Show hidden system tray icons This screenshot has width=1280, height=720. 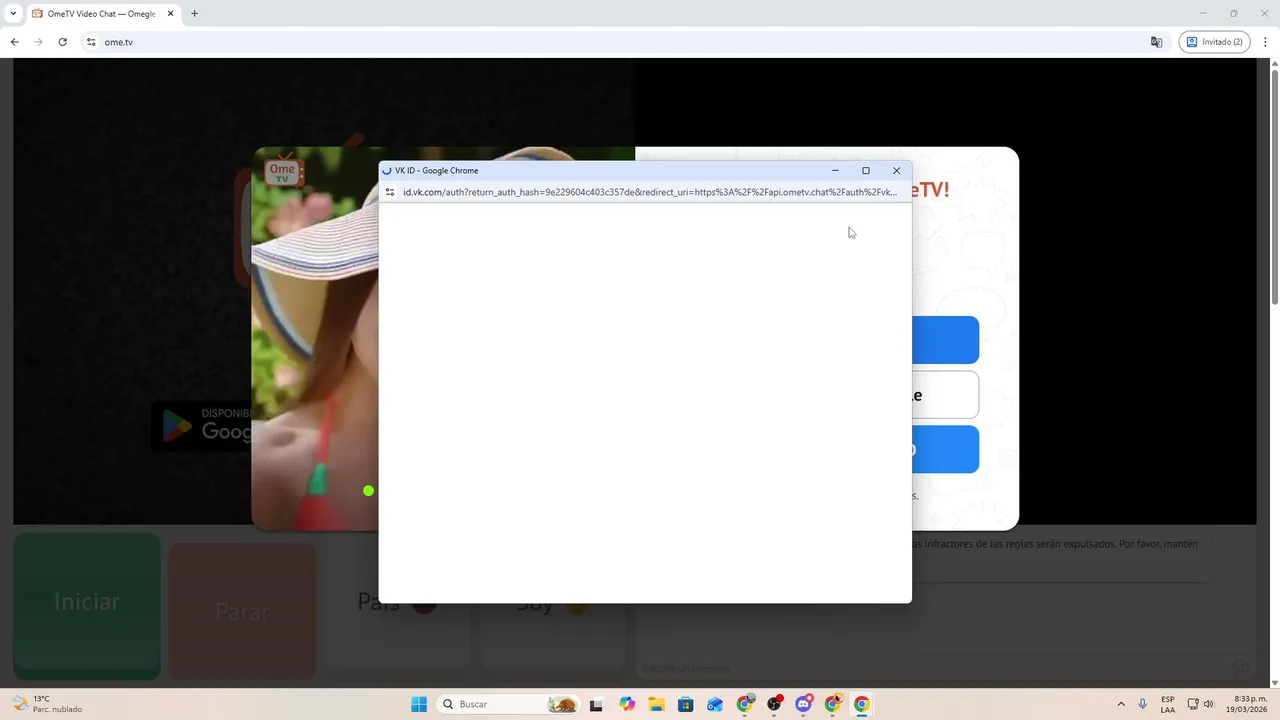[1121, 704]
